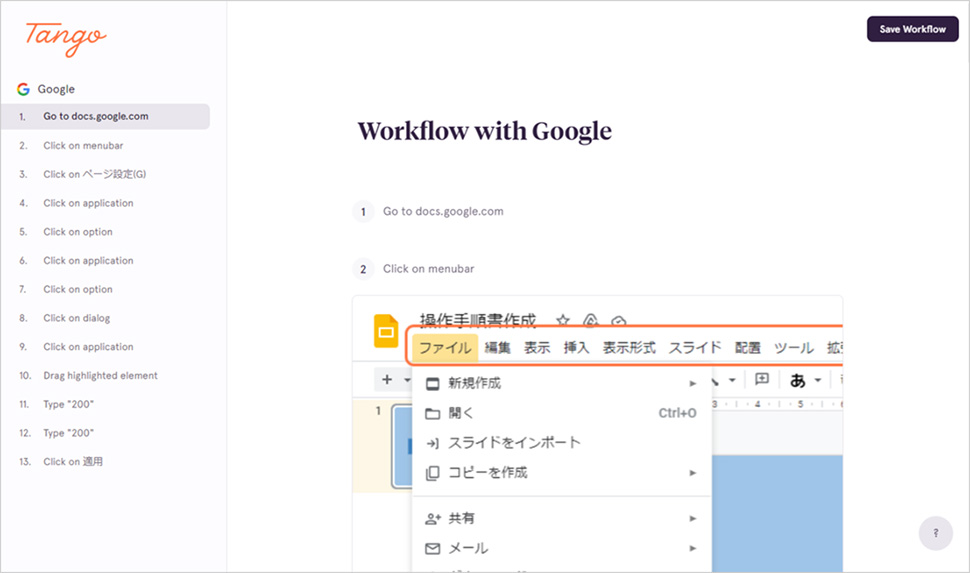The image size is (970, 573).
Task: Click the Google logo icon in sidebar
Action: coord(24,89)
